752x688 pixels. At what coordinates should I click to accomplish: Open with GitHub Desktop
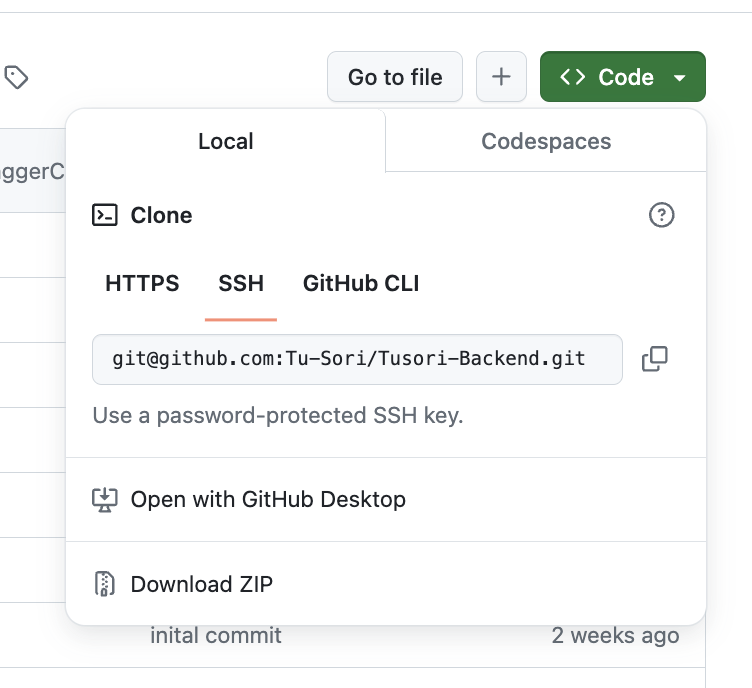click(x=386, y=500)
